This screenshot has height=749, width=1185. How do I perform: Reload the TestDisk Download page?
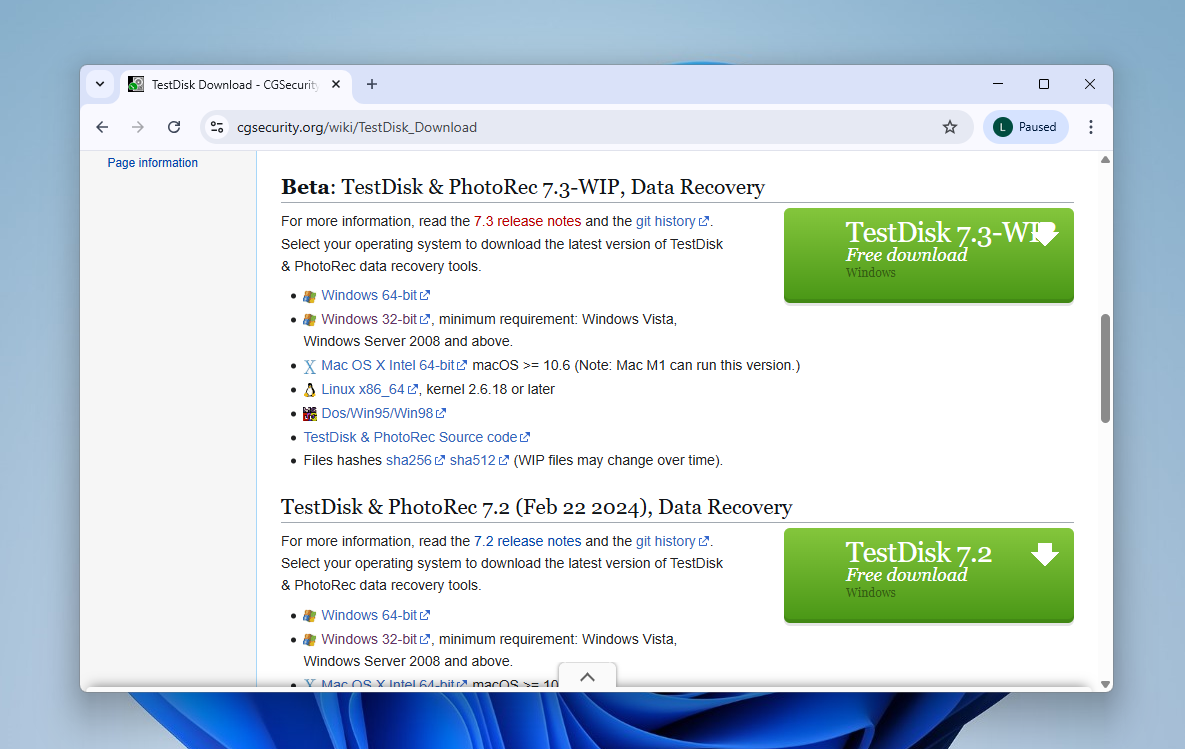point(174,127)
